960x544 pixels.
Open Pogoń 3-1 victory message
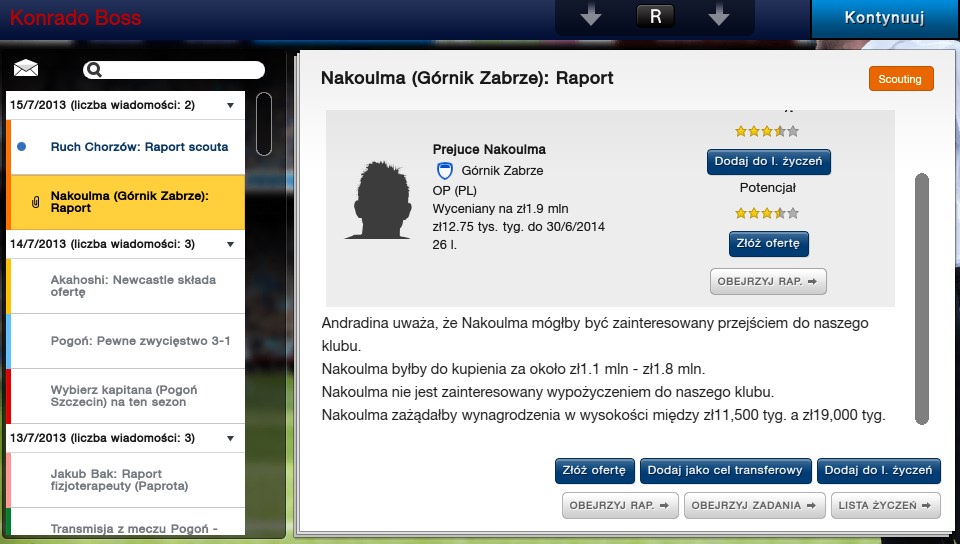point(140,341)
